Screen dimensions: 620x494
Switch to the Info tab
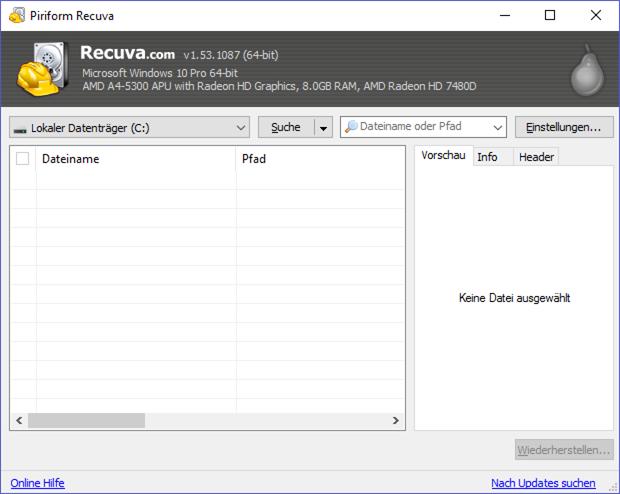click(487, 157)
